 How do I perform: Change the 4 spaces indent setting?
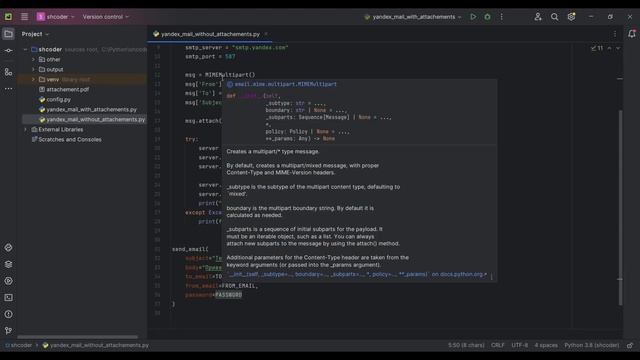(x=546, y=345)
